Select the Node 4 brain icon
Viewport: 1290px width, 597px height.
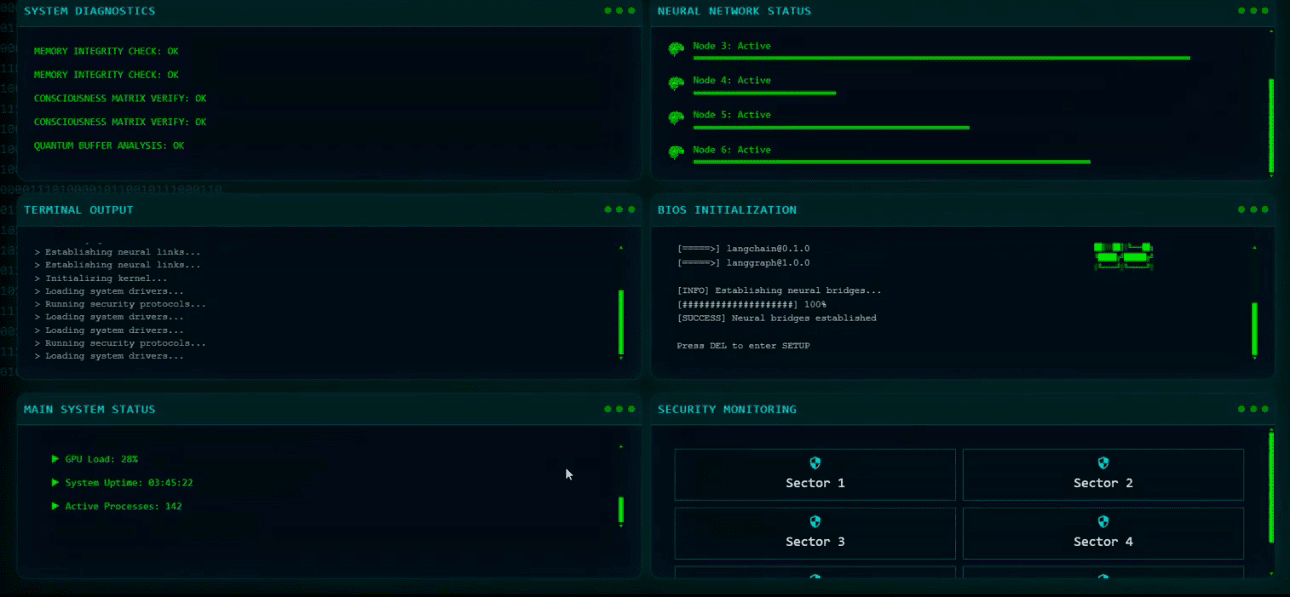676,84
